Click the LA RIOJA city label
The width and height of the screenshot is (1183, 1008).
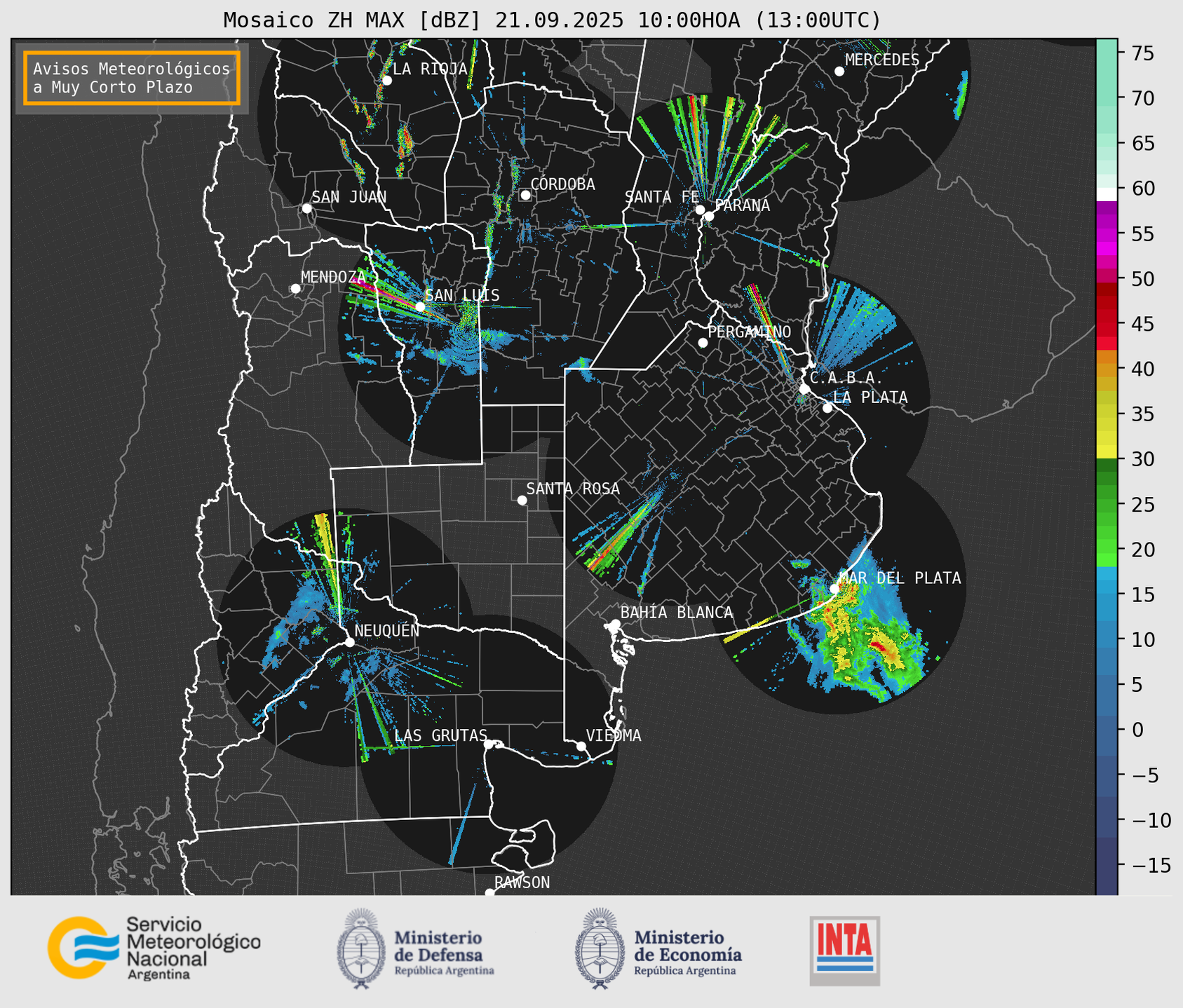point(429,69)
